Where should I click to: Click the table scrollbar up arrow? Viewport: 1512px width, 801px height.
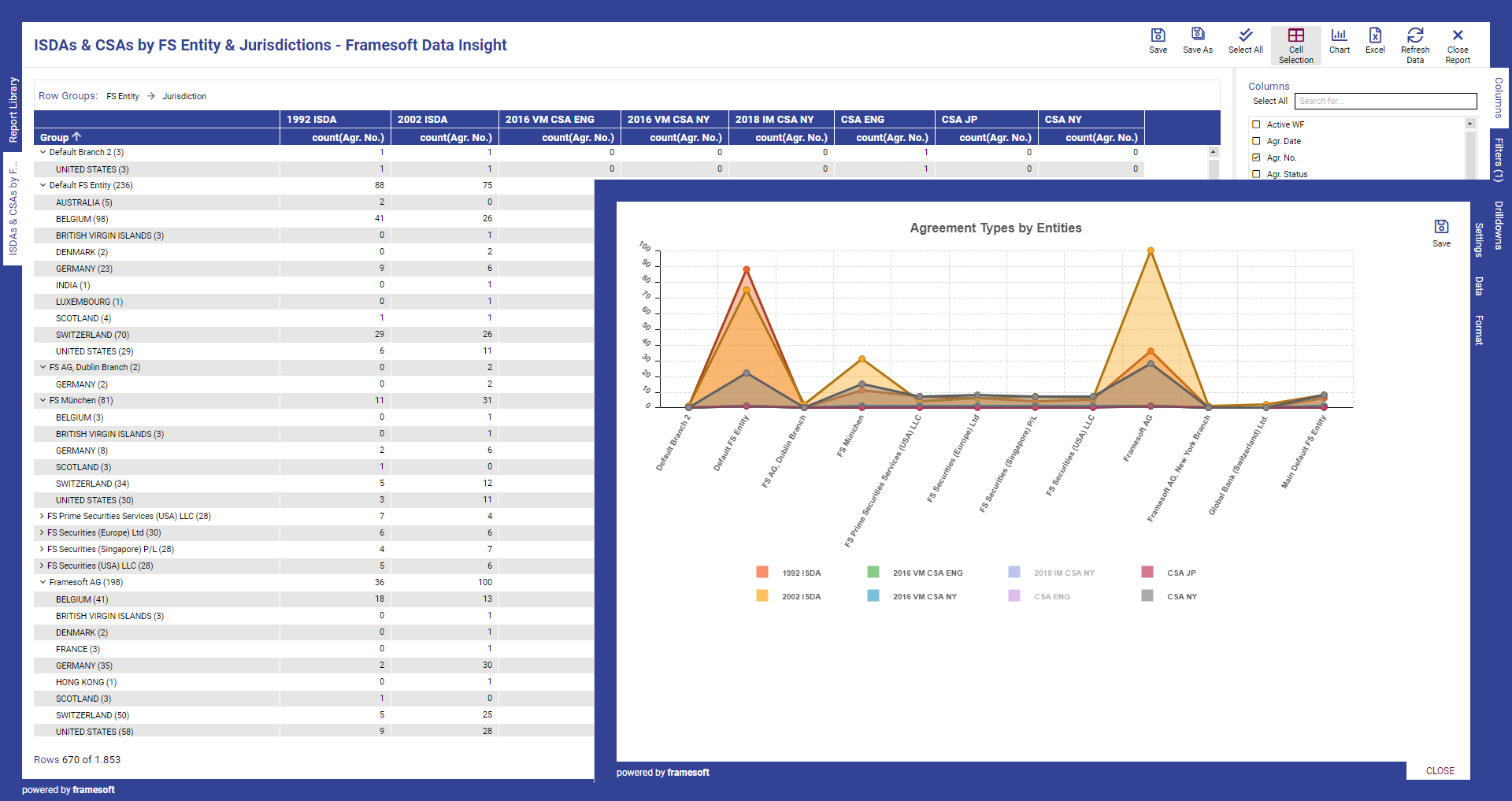tap(1213, 152)
